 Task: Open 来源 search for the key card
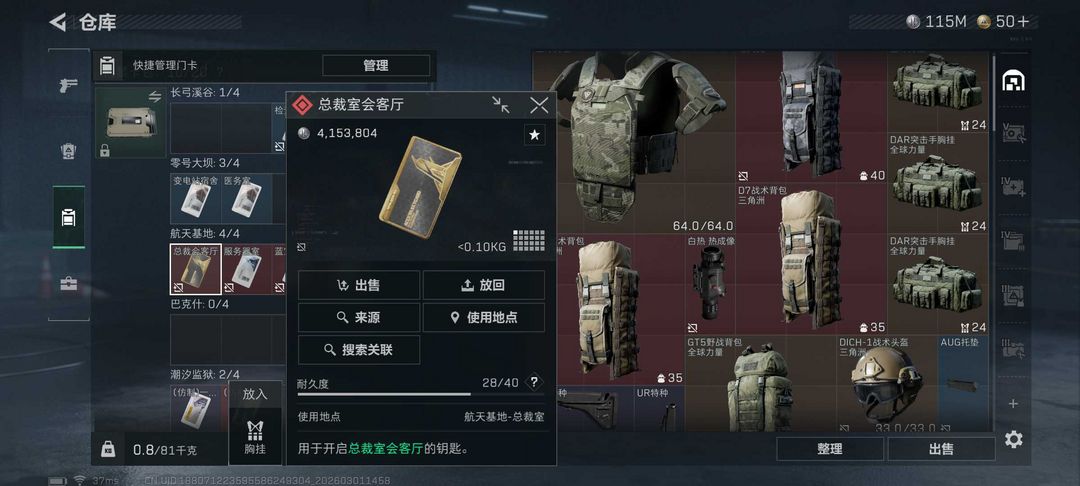[359, 317]
